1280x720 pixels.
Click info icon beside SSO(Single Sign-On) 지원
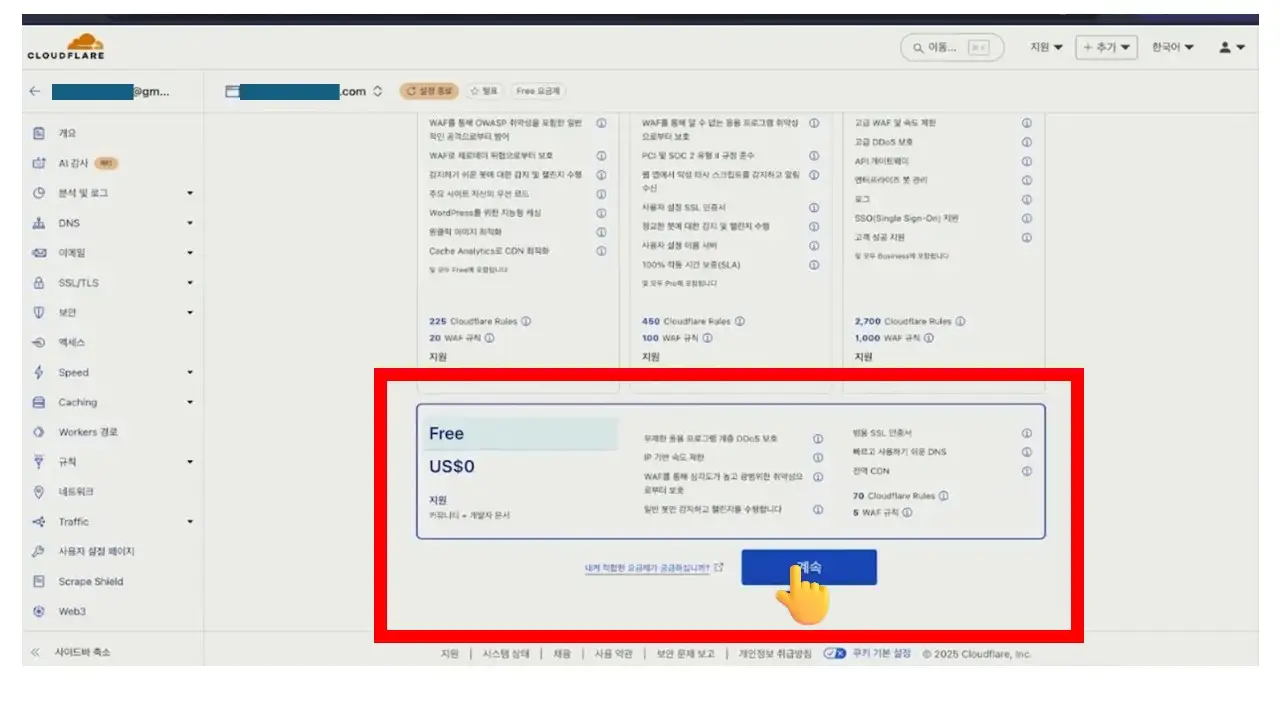1026,218
